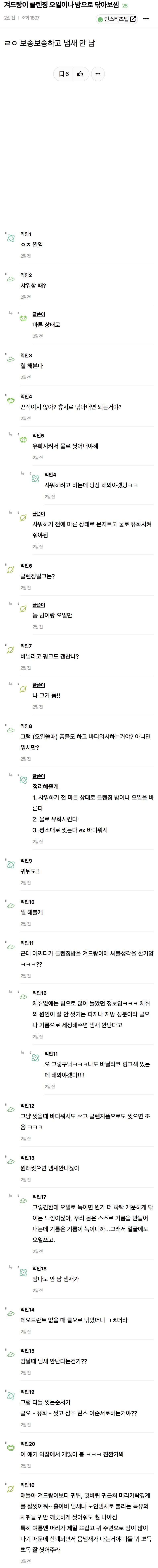Viewport: 158px width, 1568px height.
Task: Click the 조회 1897 view counter
Action: pos(29,19)
